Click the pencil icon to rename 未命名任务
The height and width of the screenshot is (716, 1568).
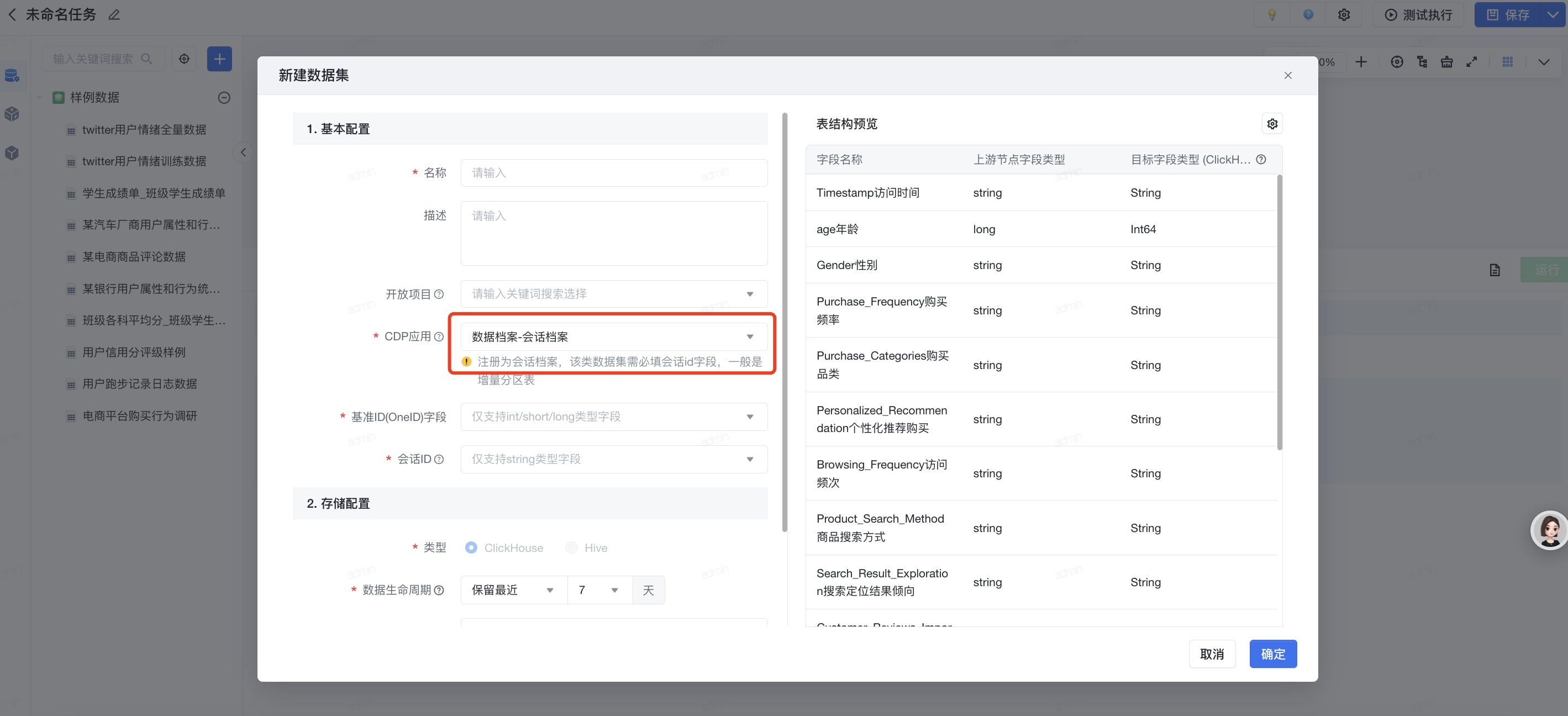tap(114, 14)
